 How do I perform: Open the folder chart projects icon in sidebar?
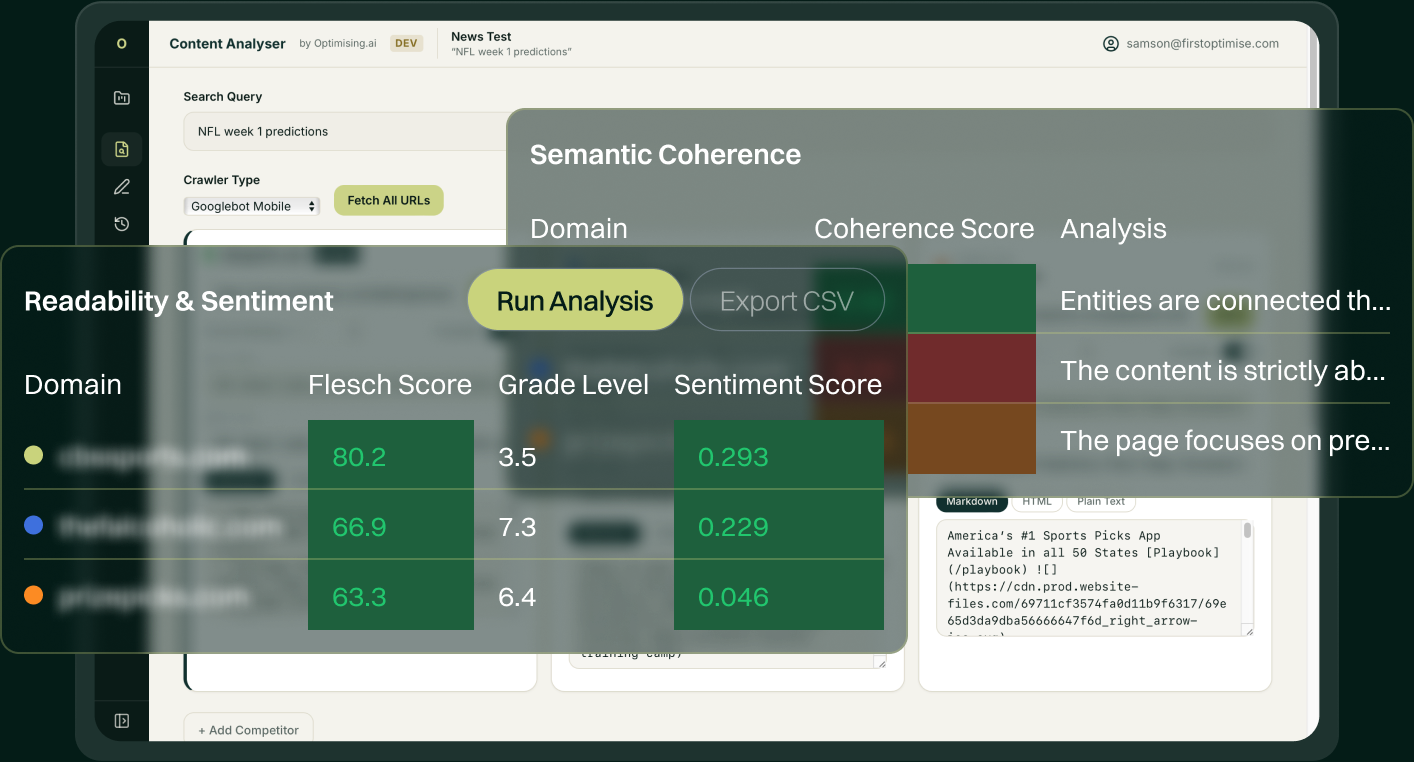click(x=122, y=98)
